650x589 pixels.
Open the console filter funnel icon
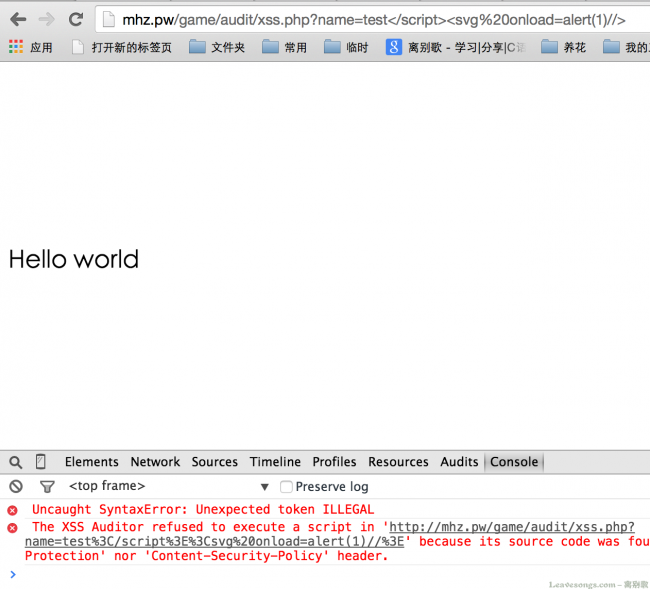[46, 487]
